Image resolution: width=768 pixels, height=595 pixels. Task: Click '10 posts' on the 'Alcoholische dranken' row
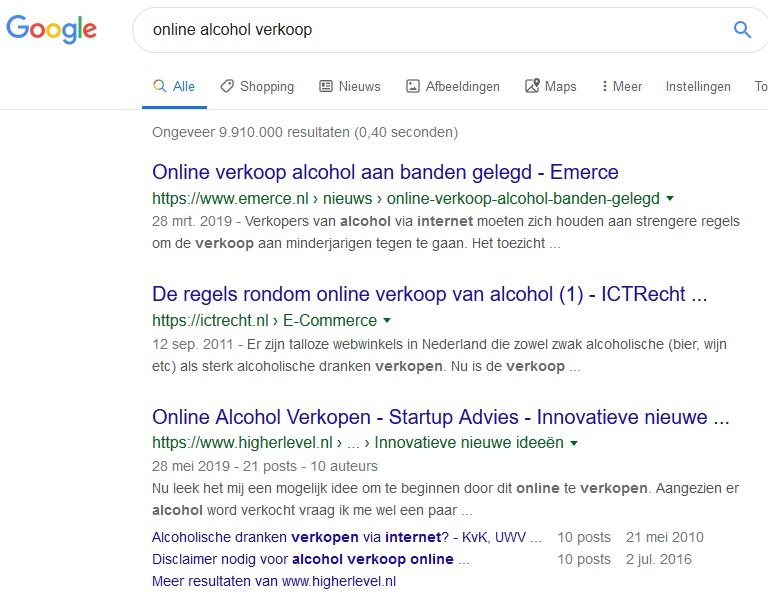[x=584, y=537]
